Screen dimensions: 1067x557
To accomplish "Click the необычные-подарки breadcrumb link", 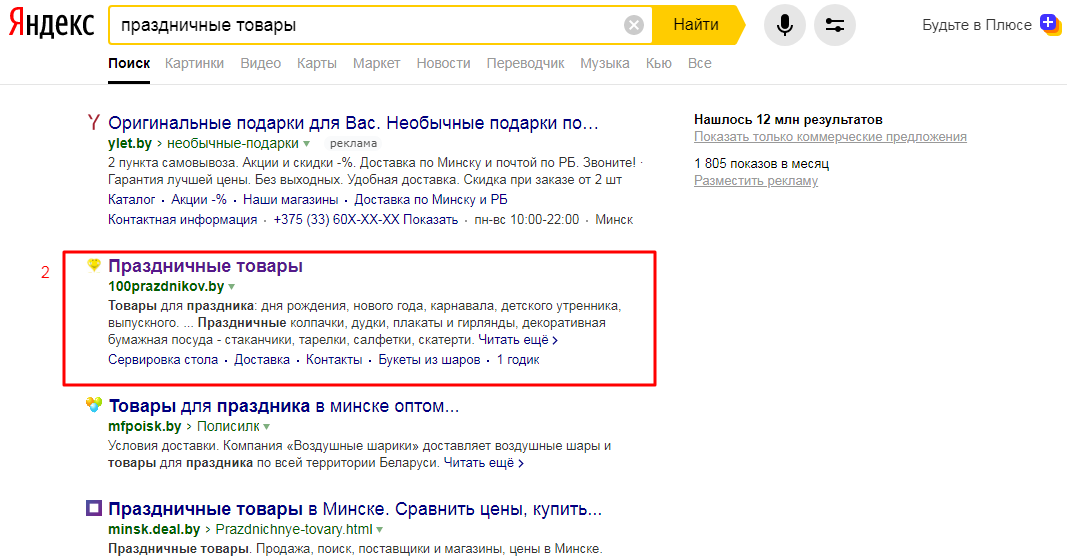I will (x=233, y=144).
